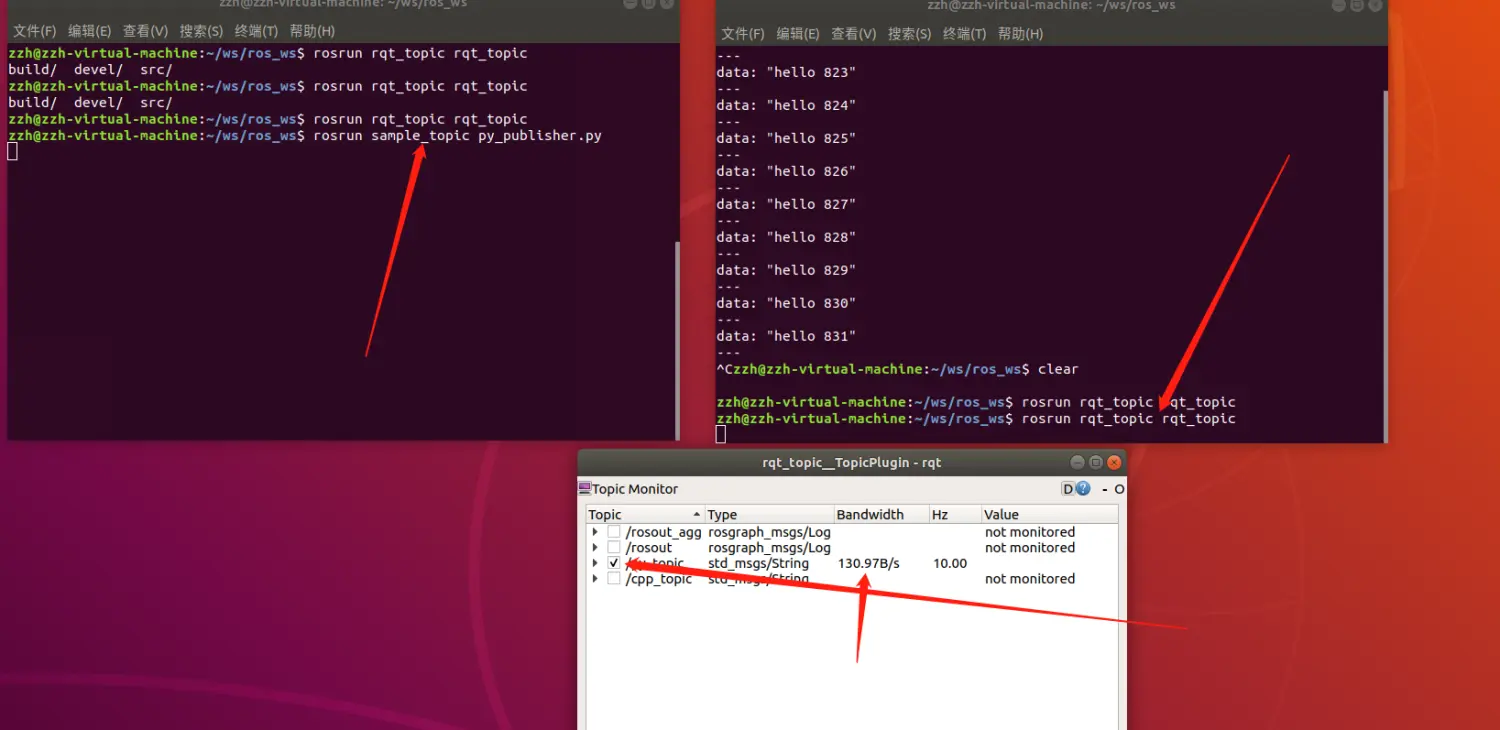1500x730 pixels.
Task: Open 搜索(S) menu in left terminal
Action: (x=201, y=31)
